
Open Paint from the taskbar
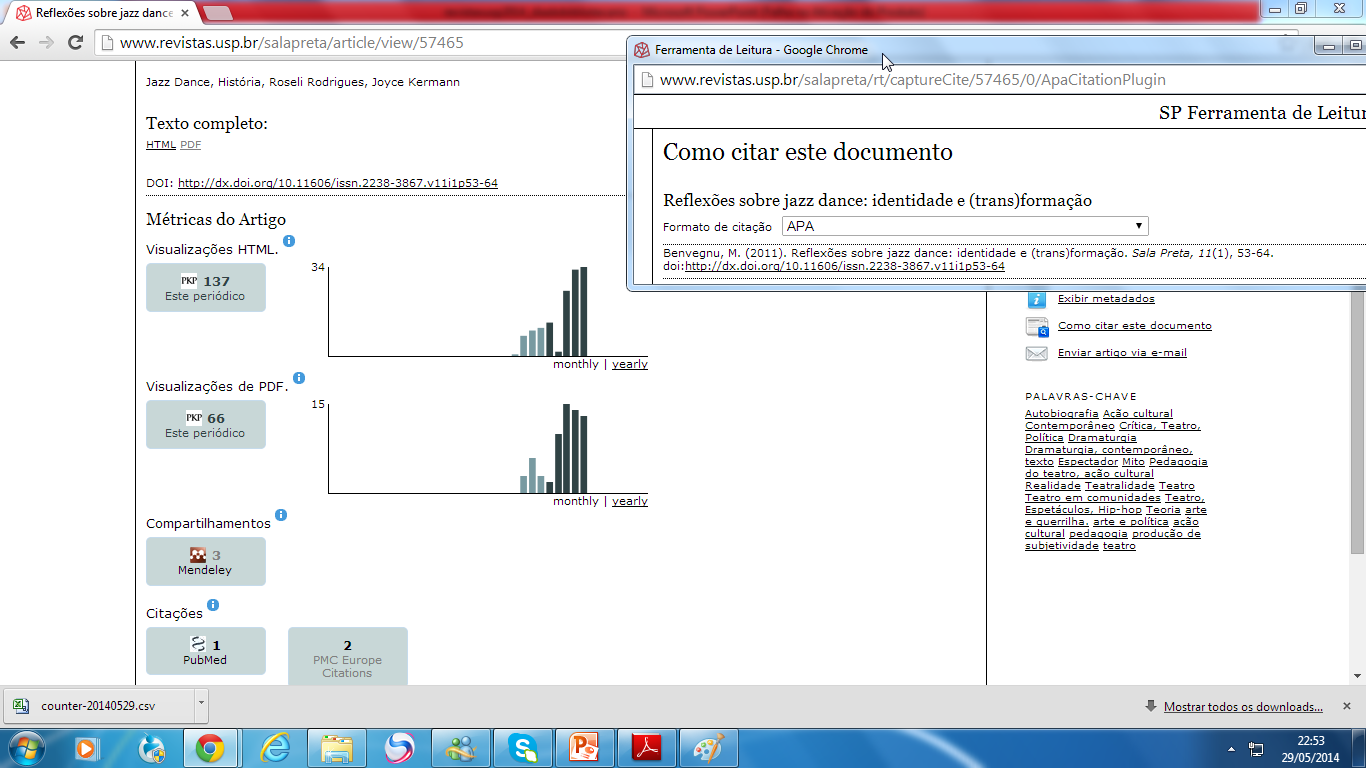(708, 747)
